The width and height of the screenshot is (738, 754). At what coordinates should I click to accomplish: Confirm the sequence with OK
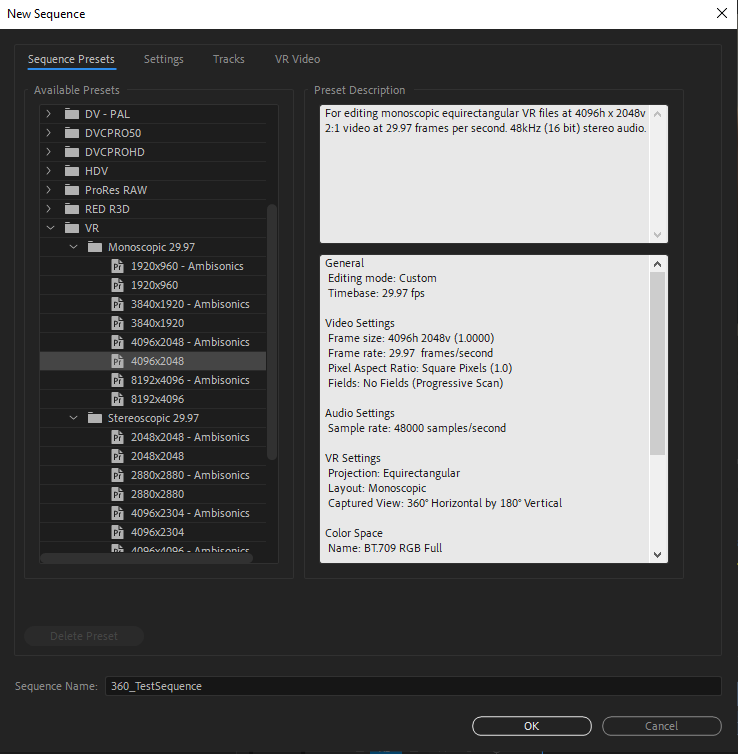pyautogui.click(x=532, y=726)
